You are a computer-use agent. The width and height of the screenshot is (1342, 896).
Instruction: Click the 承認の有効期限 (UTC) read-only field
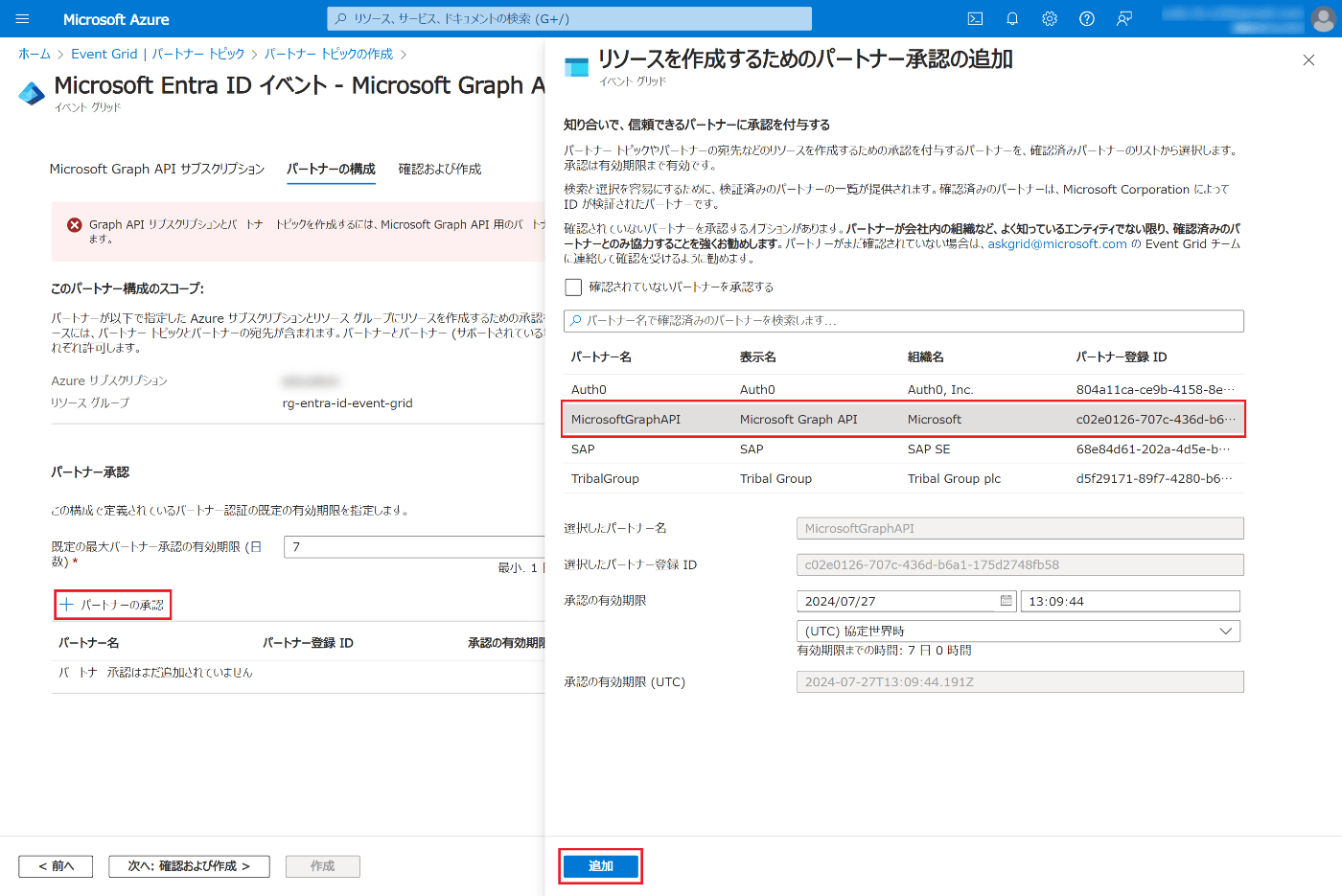(x=1020, y=681)
